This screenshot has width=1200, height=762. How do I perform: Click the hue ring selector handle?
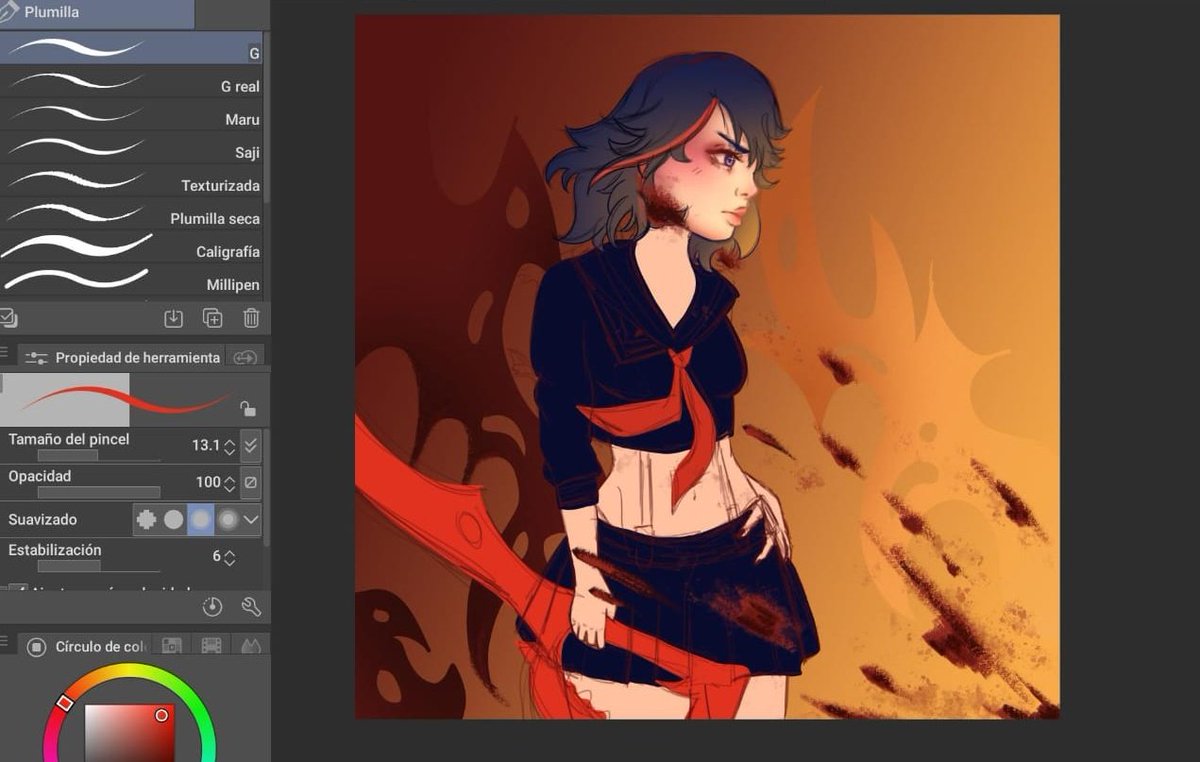(65, 704)
